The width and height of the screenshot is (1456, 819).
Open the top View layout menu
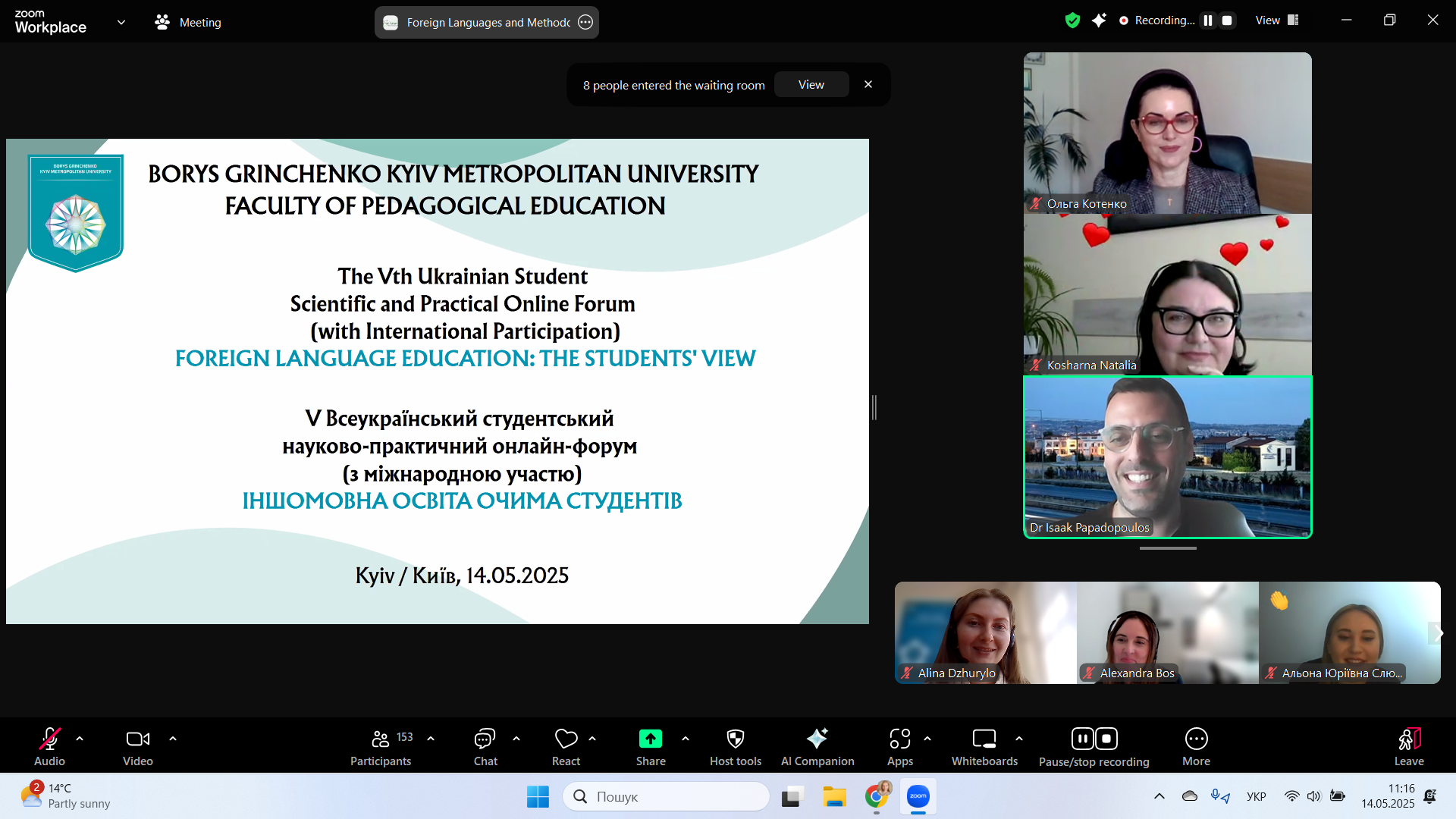click(x=1277, y=20)
